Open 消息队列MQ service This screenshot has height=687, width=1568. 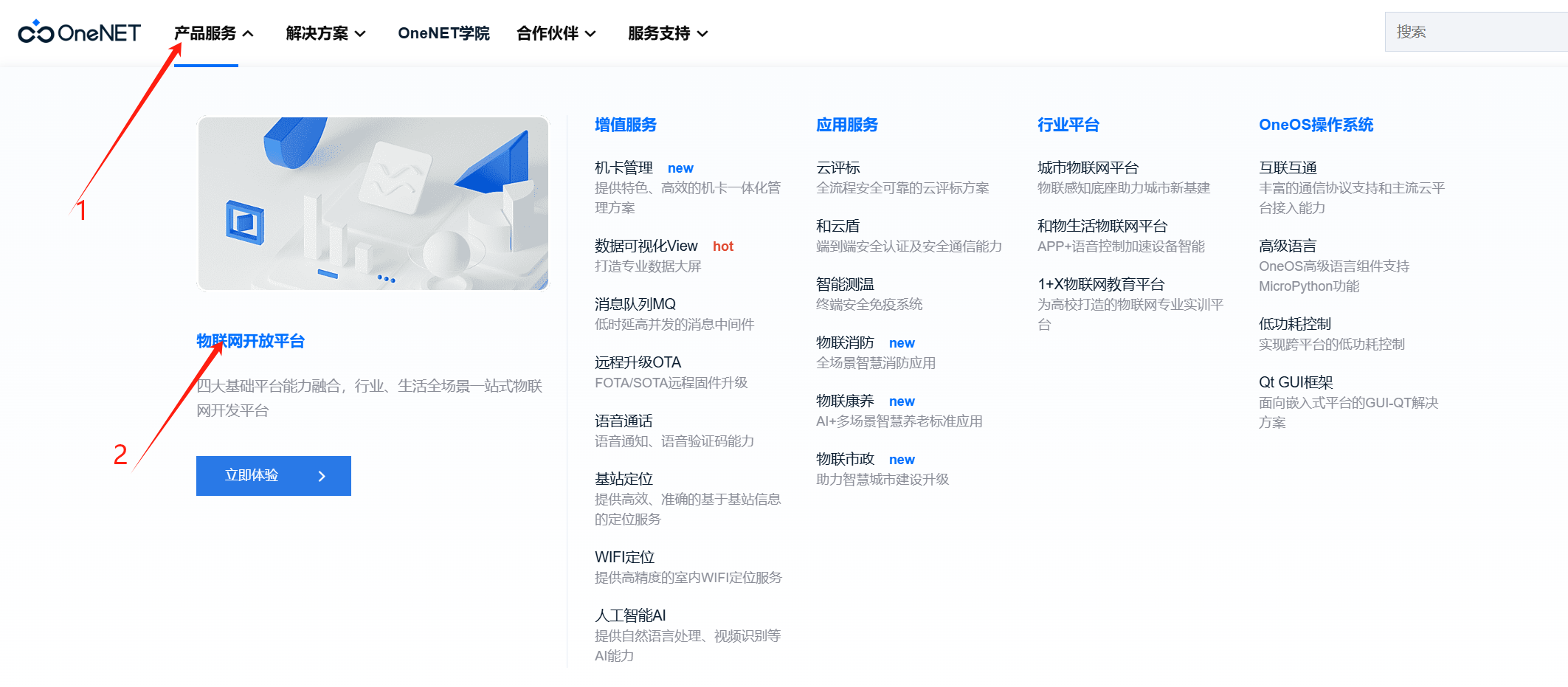[x=635, y=305]
